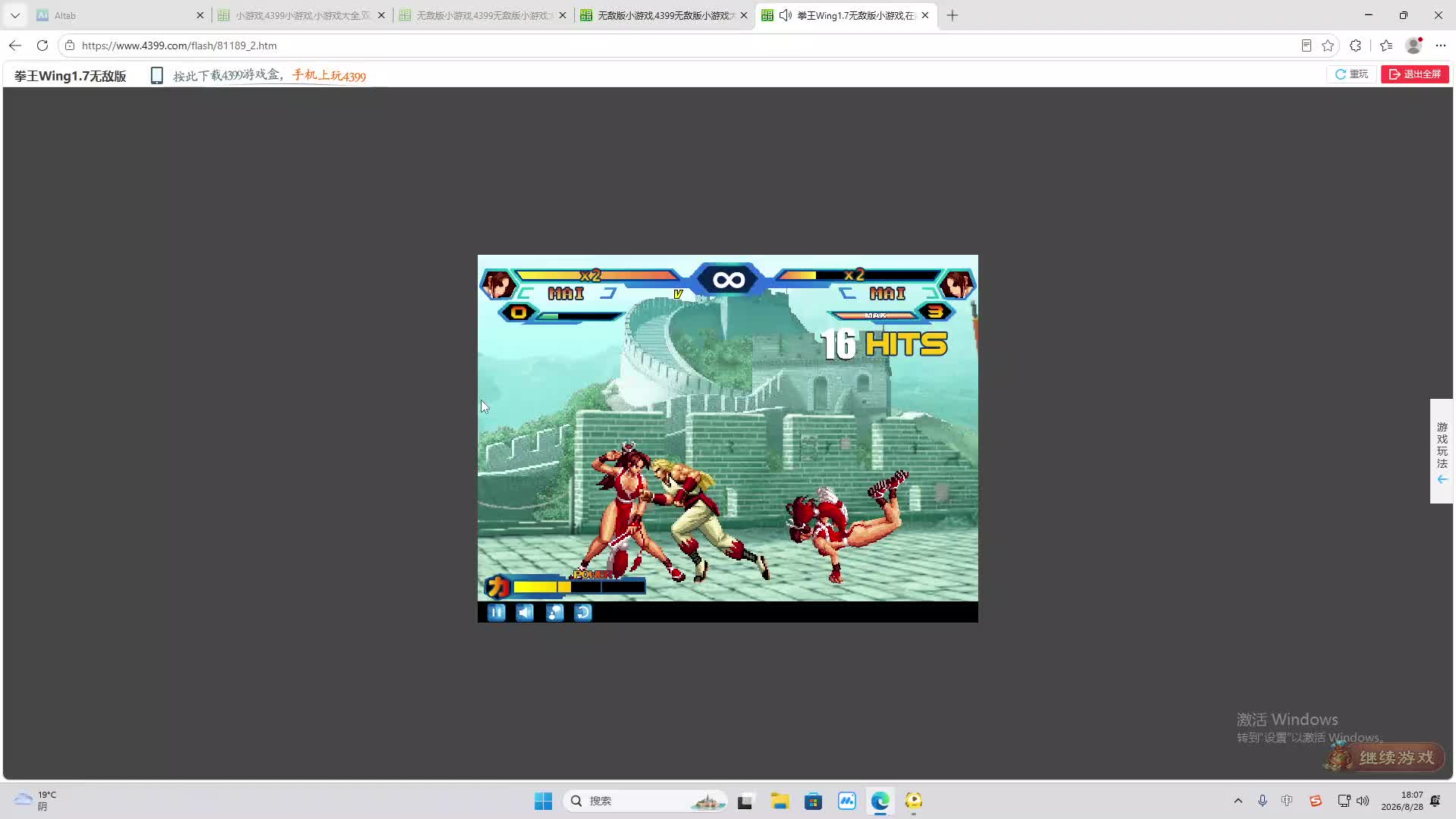Image resolution: width=1456 pixels, height=819 pixels.
Task: Open the weather widget showing 19°C
Action: [36, 801]
